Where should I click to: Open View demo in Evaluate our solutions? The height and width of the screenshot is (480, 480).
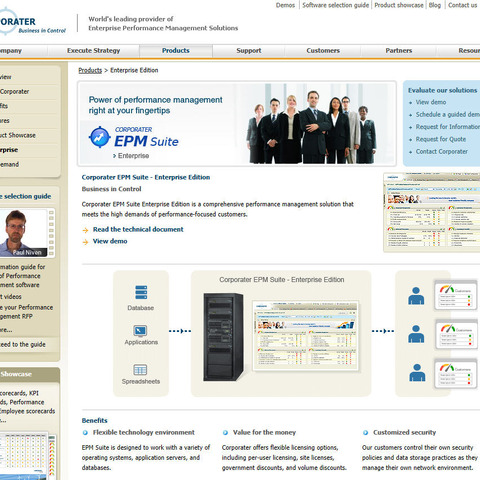point(431,102)
